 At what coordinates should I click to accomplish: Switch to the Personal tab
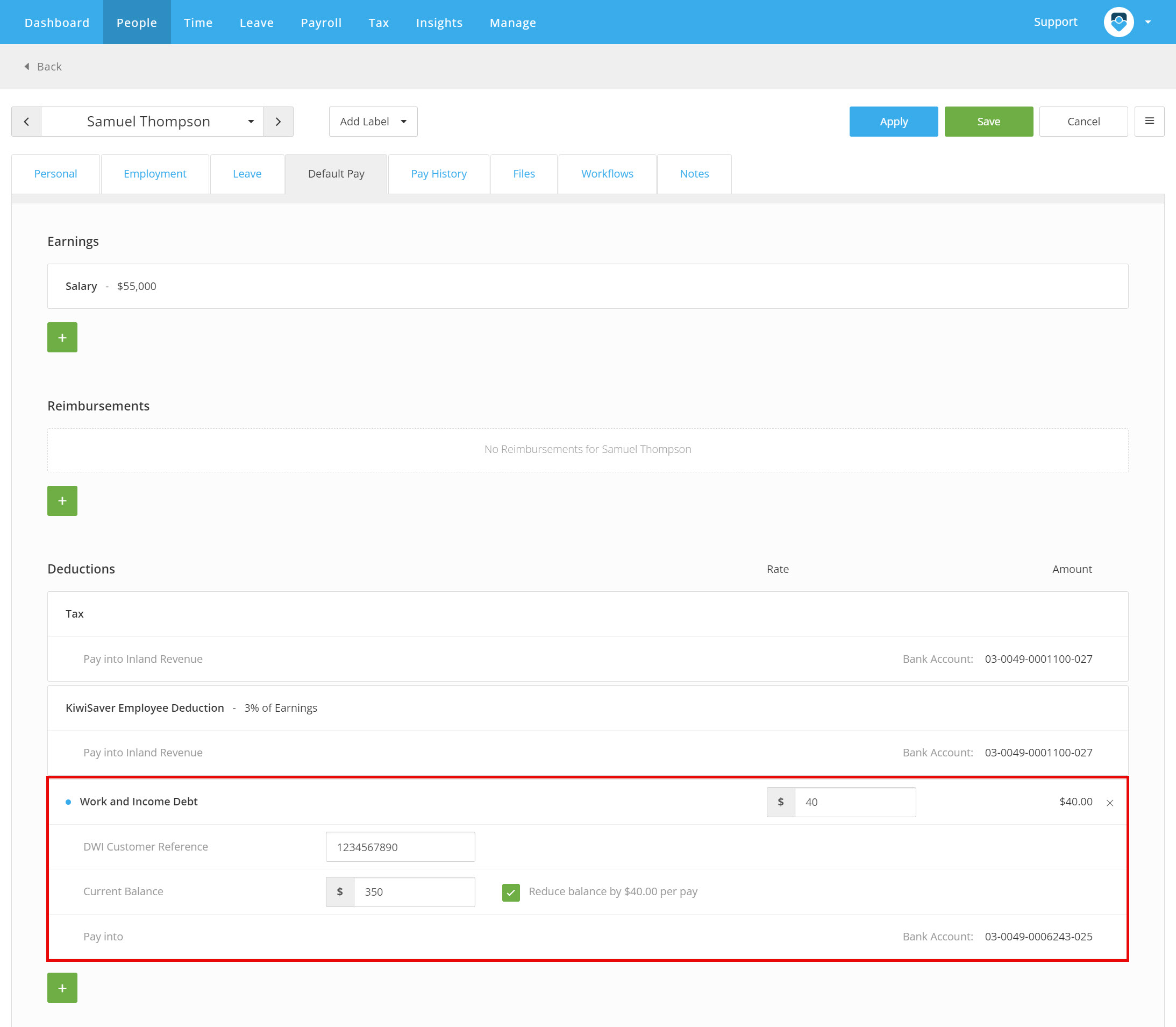click(55, 174)
